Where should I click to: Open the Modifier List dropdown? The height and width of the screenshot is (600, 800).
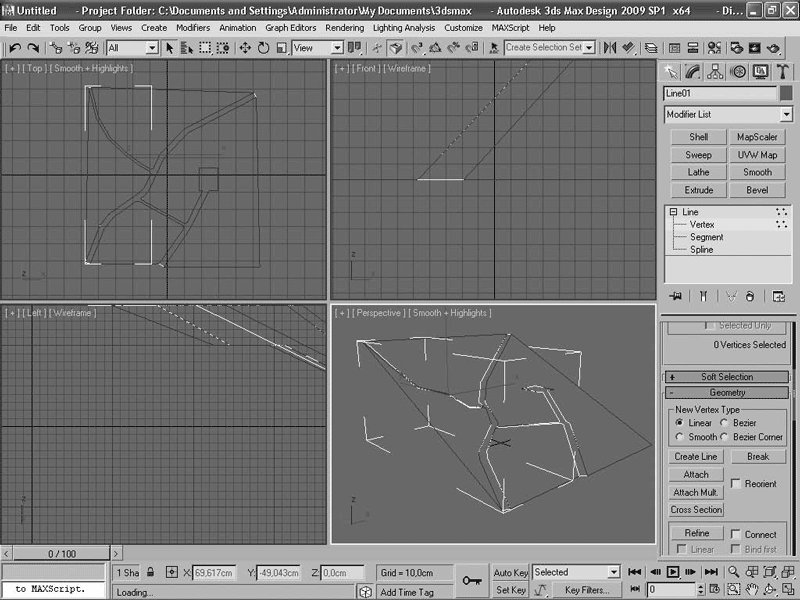click(727, 115)
